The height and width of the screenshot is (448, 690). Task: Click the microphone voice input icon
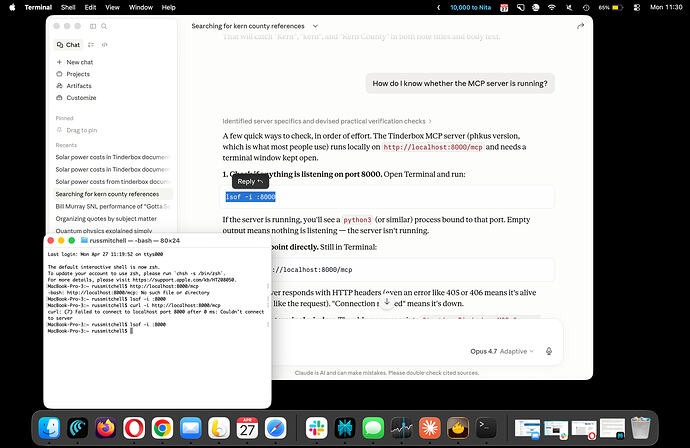[549, 351]
